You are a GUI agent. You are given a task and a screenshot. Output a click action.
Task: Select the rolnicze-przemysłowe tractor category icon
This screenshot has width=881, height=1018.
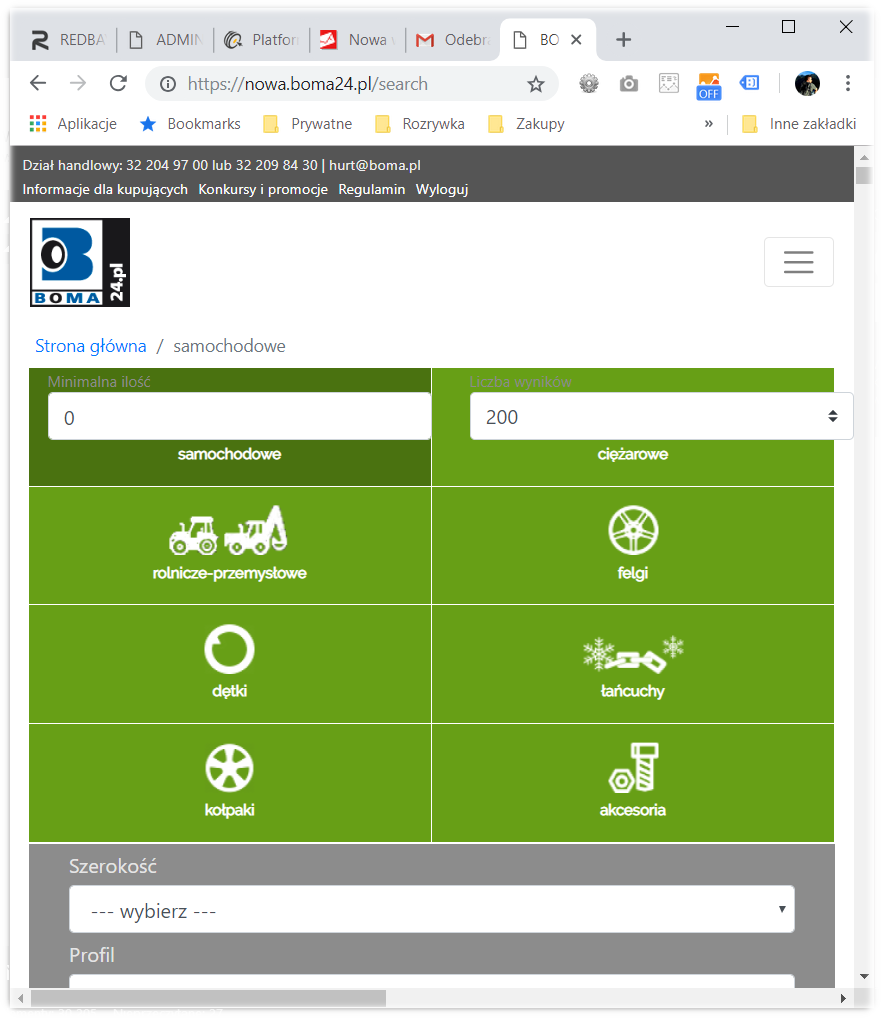click(228, 531)
